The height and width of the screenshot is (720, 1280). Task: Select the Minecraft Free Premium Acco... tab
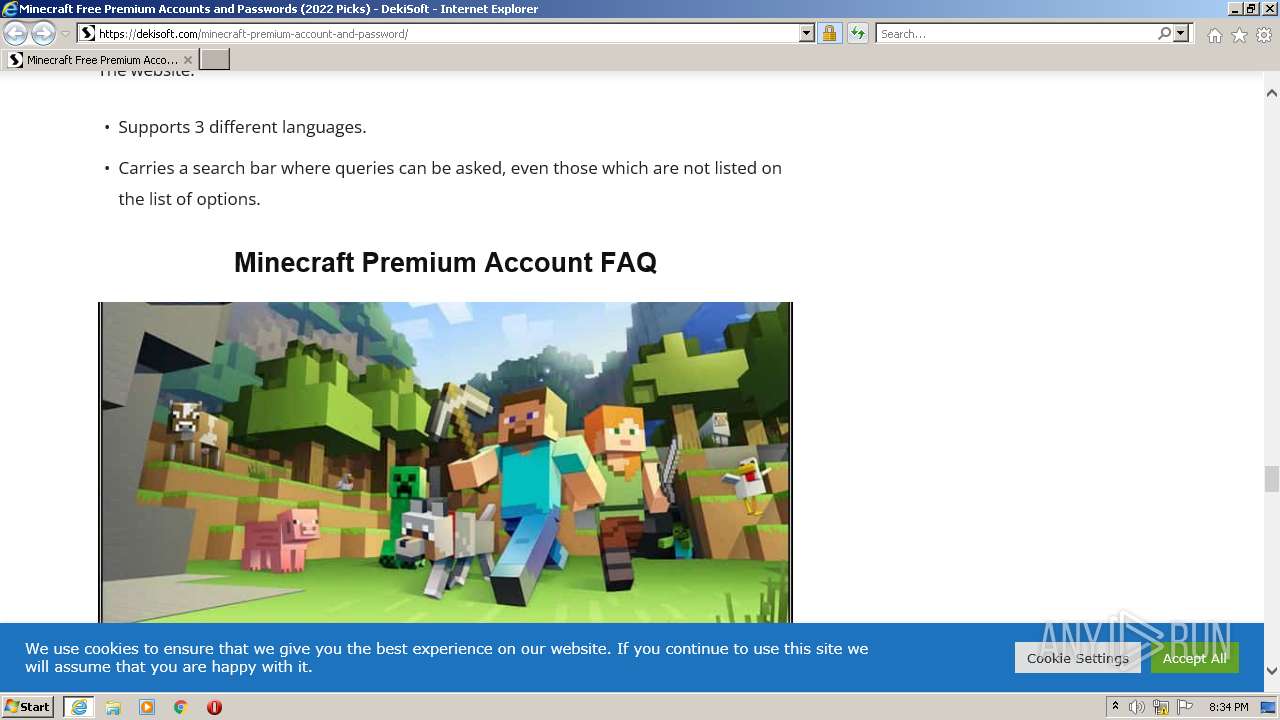100,60
